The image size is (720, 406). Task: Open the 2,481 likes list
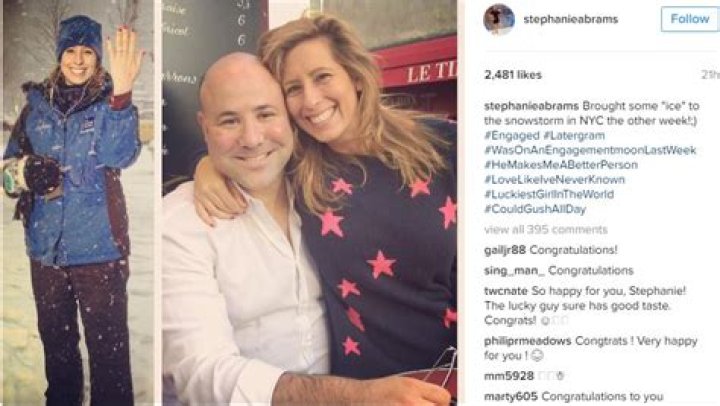point(513,75)
